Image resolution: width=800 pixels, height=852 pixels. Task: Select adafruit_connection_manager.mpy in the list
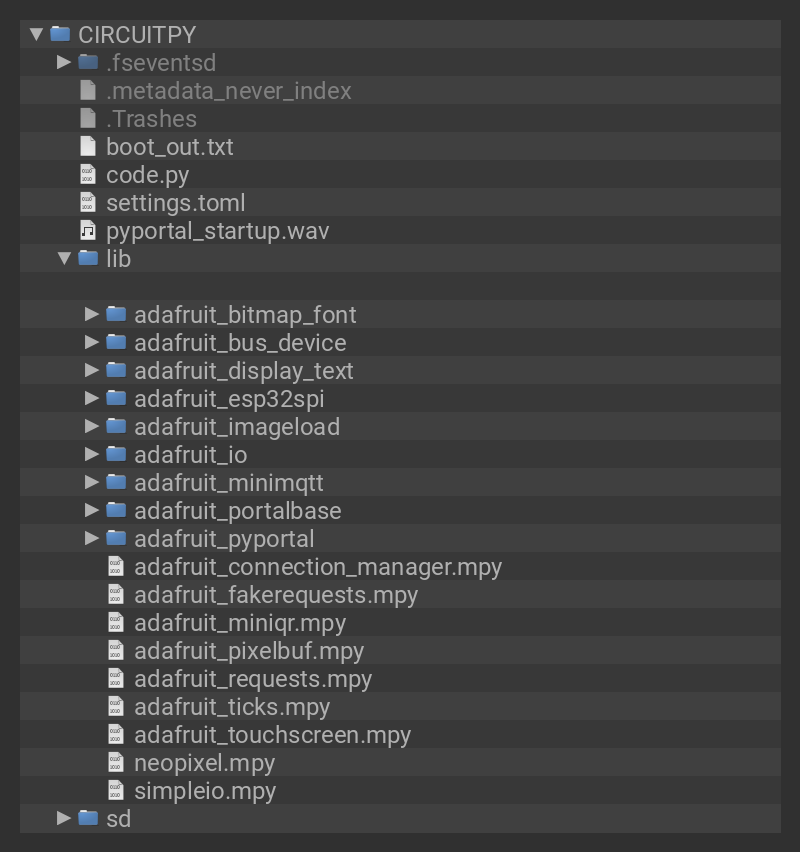(x=317, y=567)
